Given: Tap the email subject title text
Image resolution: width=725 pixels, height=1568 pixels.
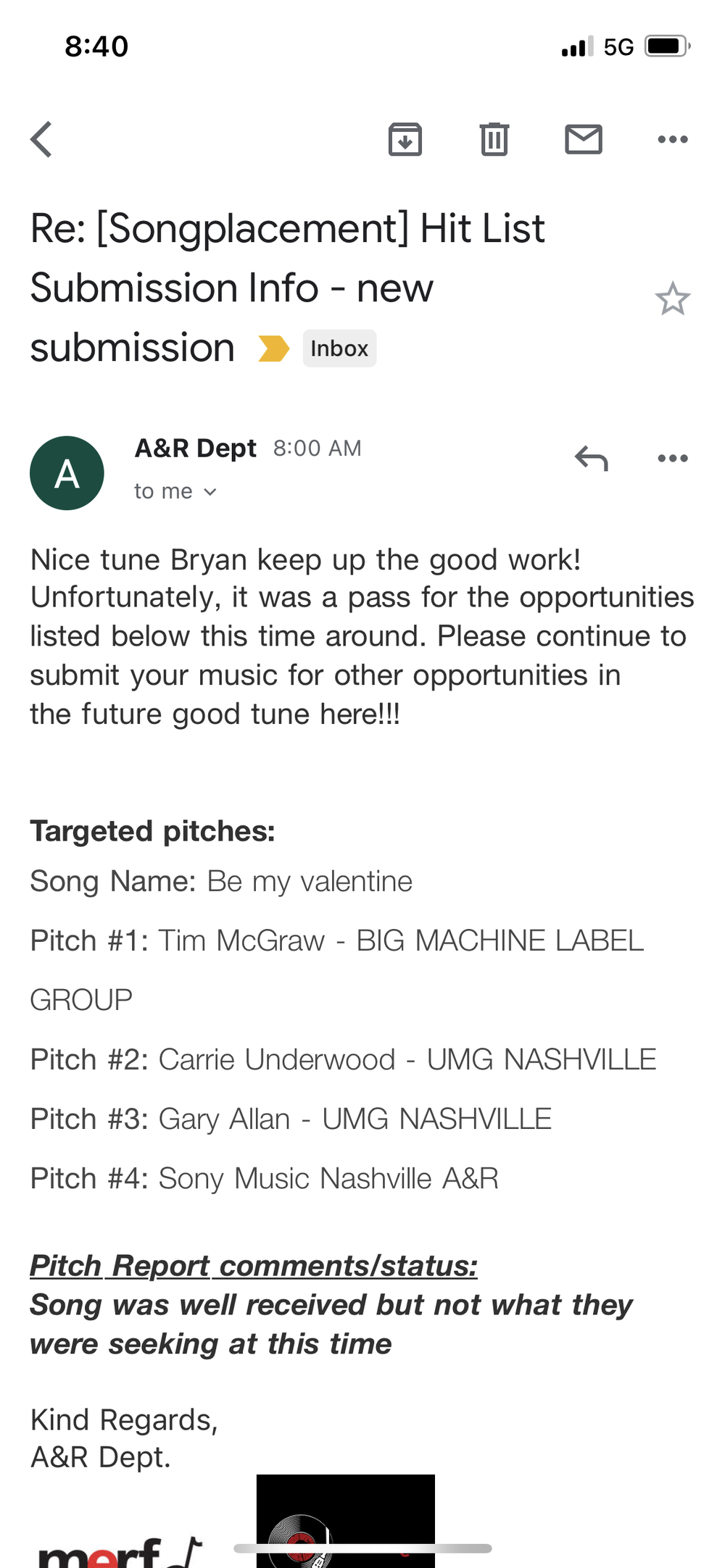Looking at the screenshot, I should pyautogui.click(x=287, y=288).
